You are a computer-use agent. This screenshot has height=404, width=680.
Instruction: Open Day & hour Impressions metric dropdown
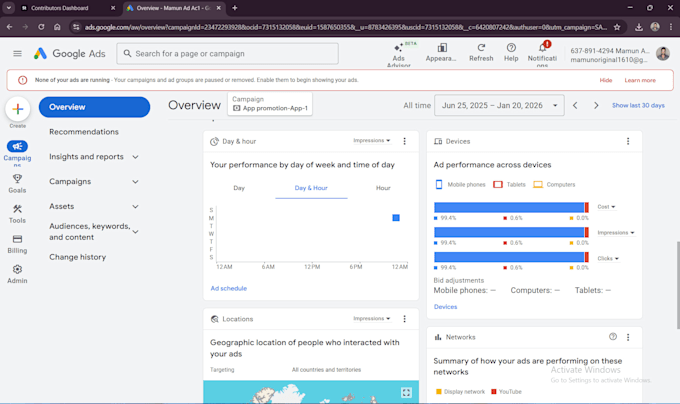tap(372, 140)
